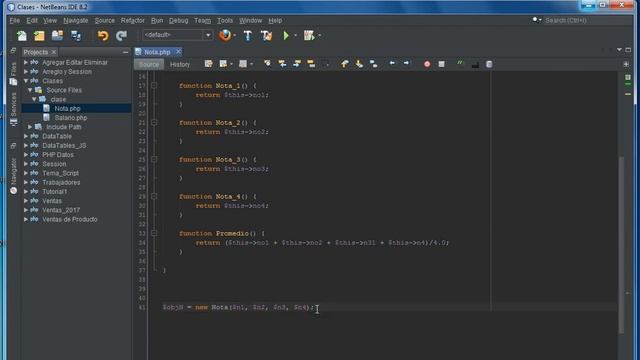Screen dimensions: 640x360
Task: Open the Tools menu
Action: coord(225,20)
